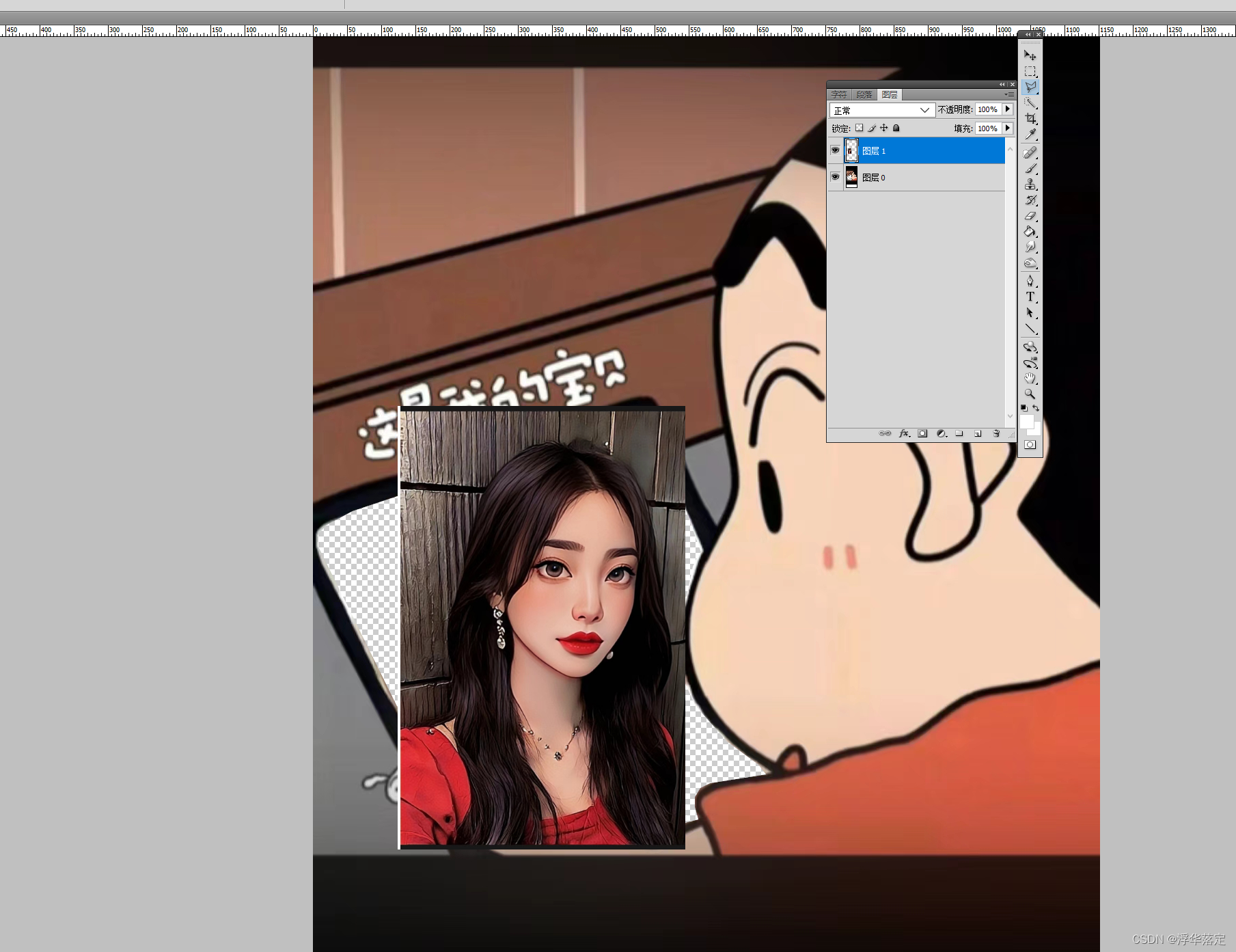Open the foreground color picker

click(x=1026, y=422)
